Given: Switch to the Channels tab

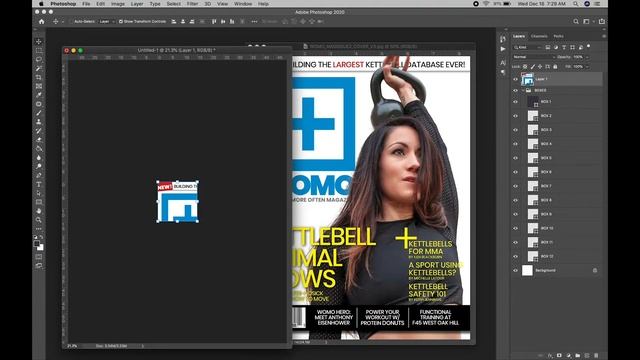Looking at the screenshot, I should coord(539,36).
